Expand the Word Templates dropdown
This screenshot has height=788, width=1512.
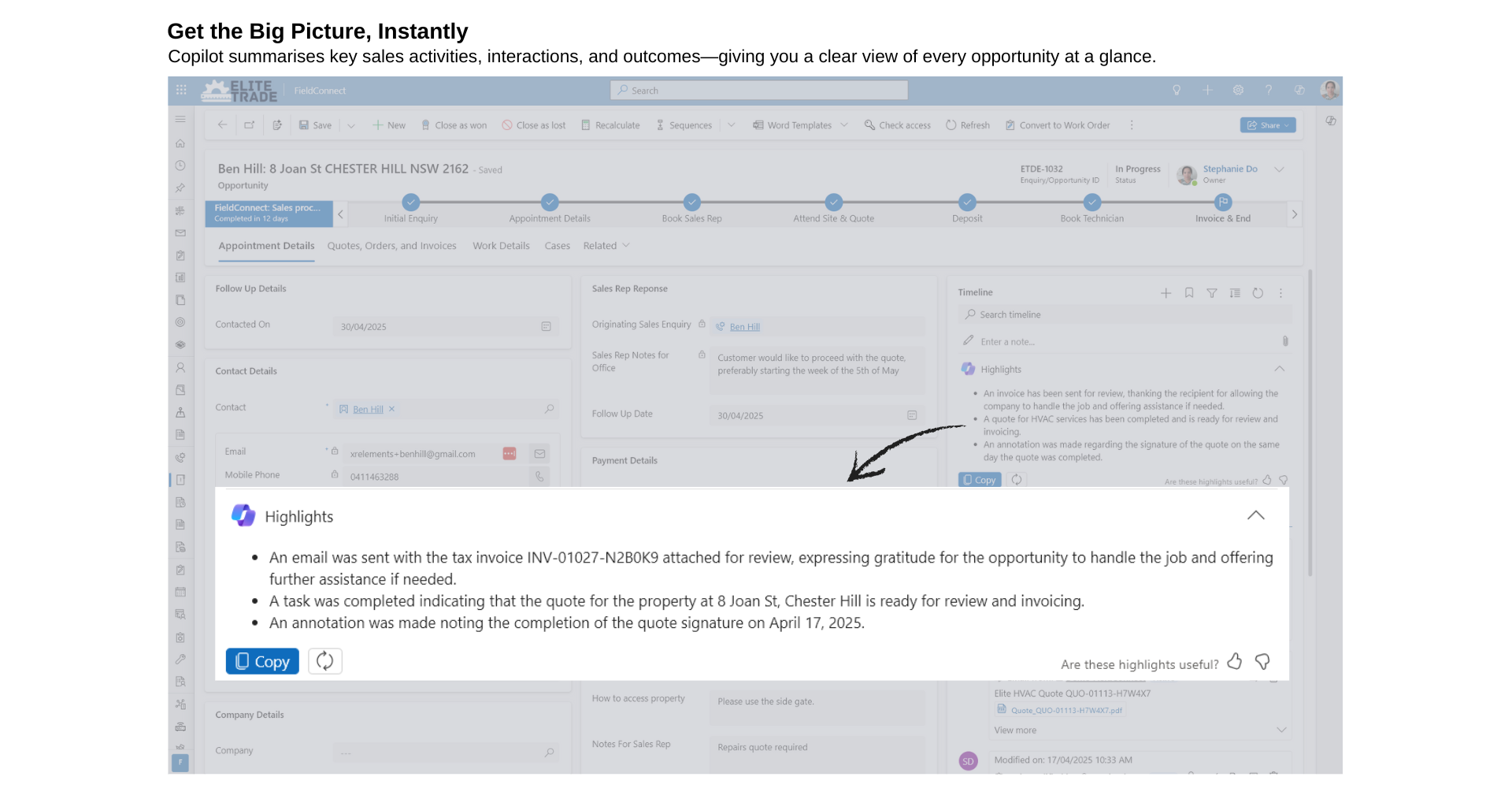pyautogui.click(x=844, y=125)
